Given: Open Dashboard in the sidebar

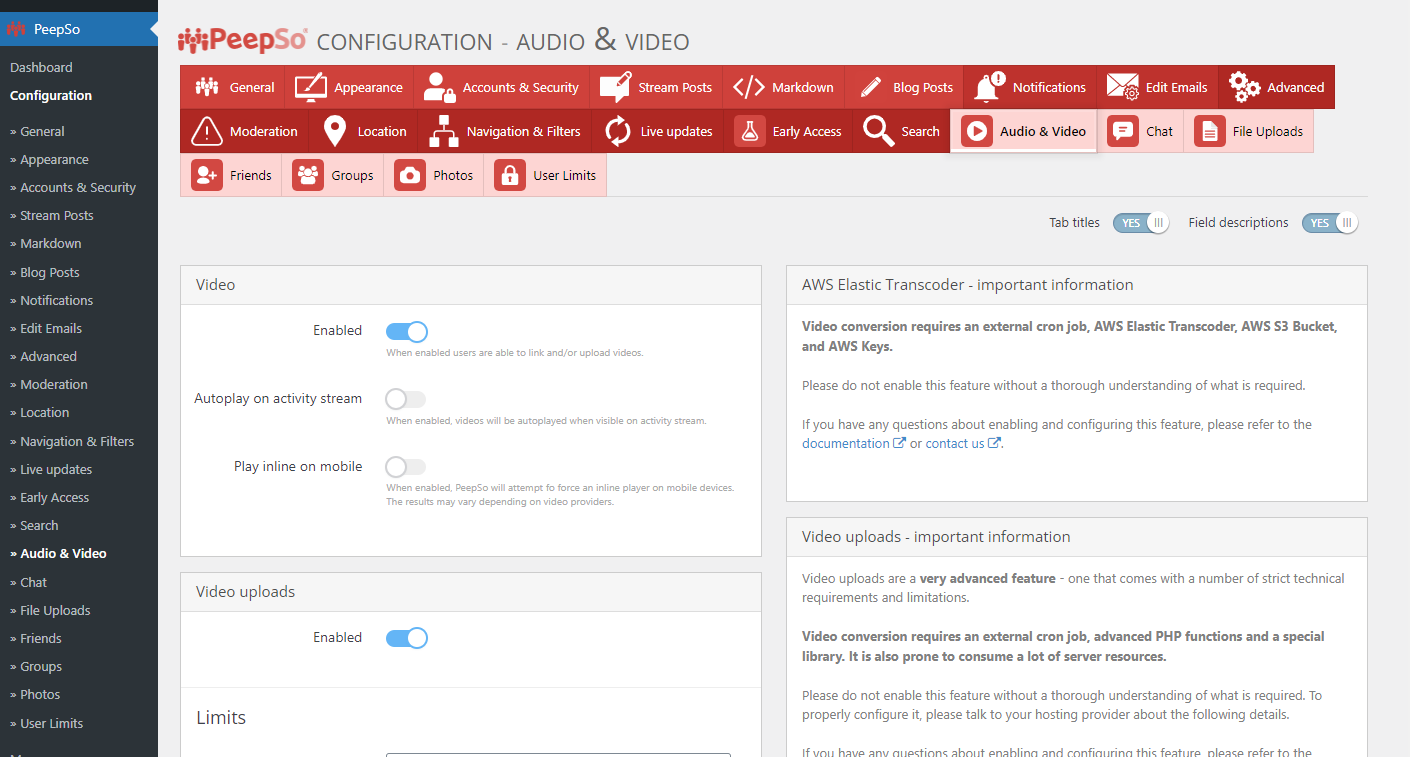Looking at the screenshot, I should coord(41,67).
